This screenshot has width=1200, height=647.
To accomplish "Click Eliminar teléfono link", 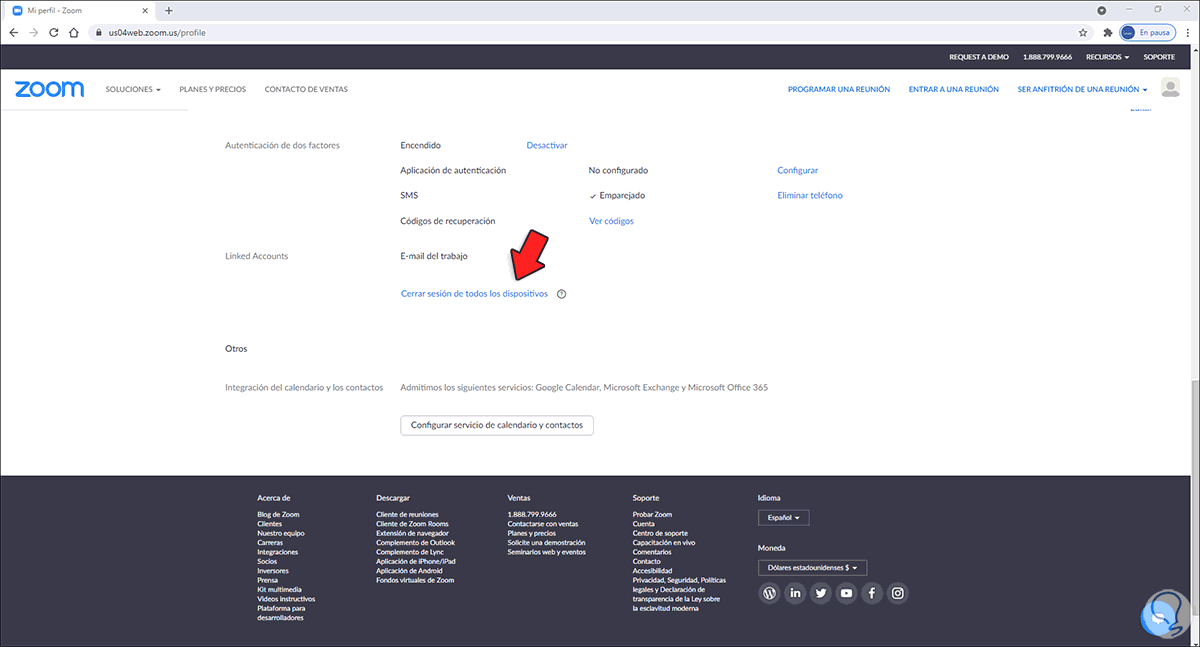I will 810,195.
